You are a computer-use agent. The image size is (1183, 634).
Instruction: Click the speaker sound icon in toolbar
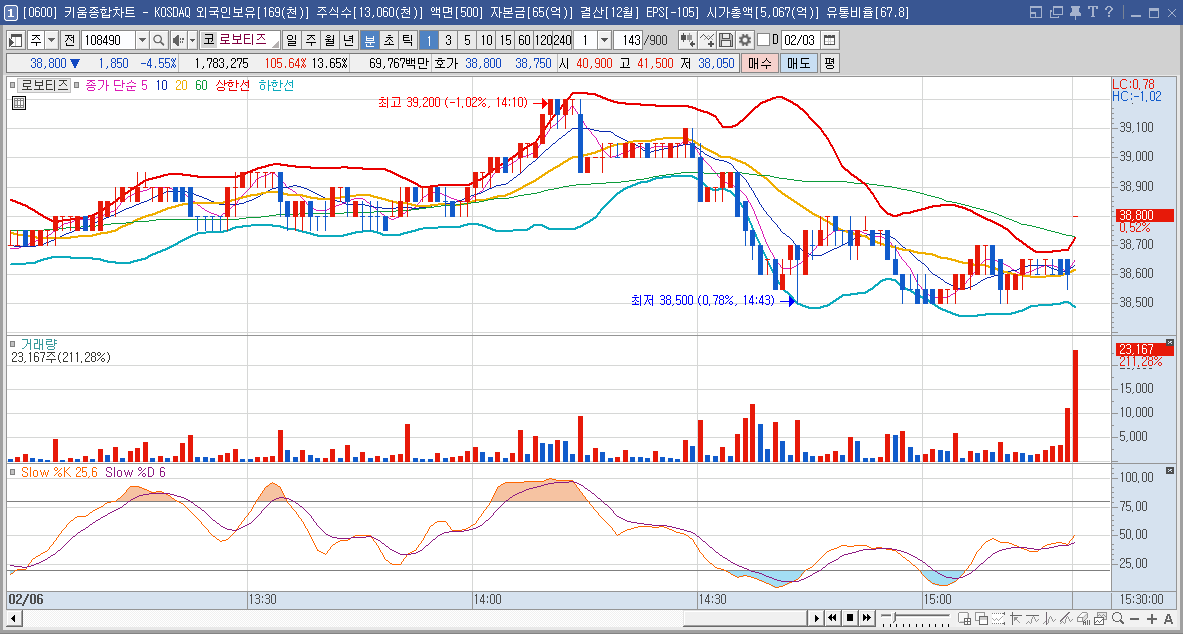pyautogui.click(x=177, y=40)
